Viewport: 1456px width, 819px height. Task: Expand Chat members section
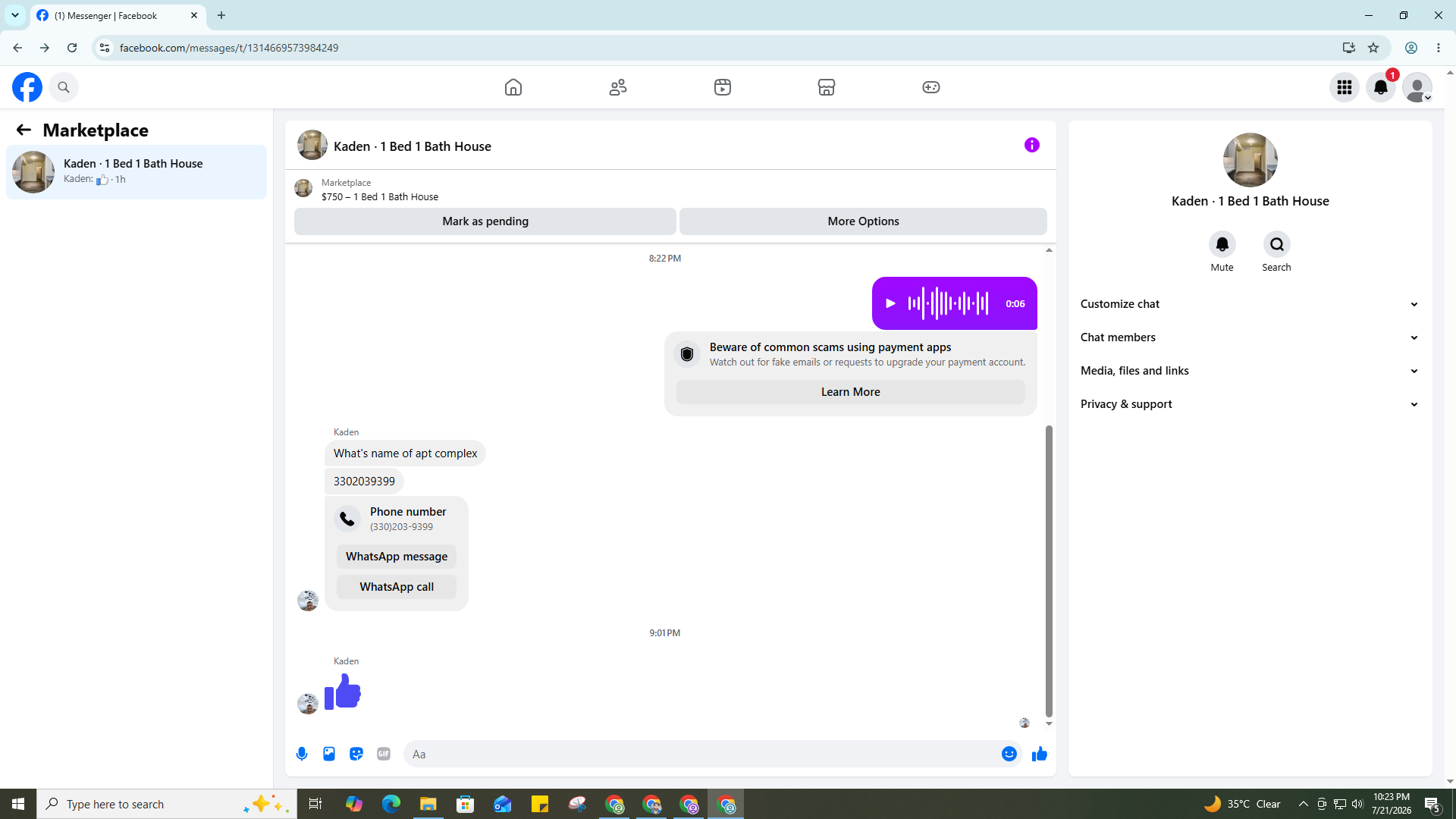pos(1250,337)
